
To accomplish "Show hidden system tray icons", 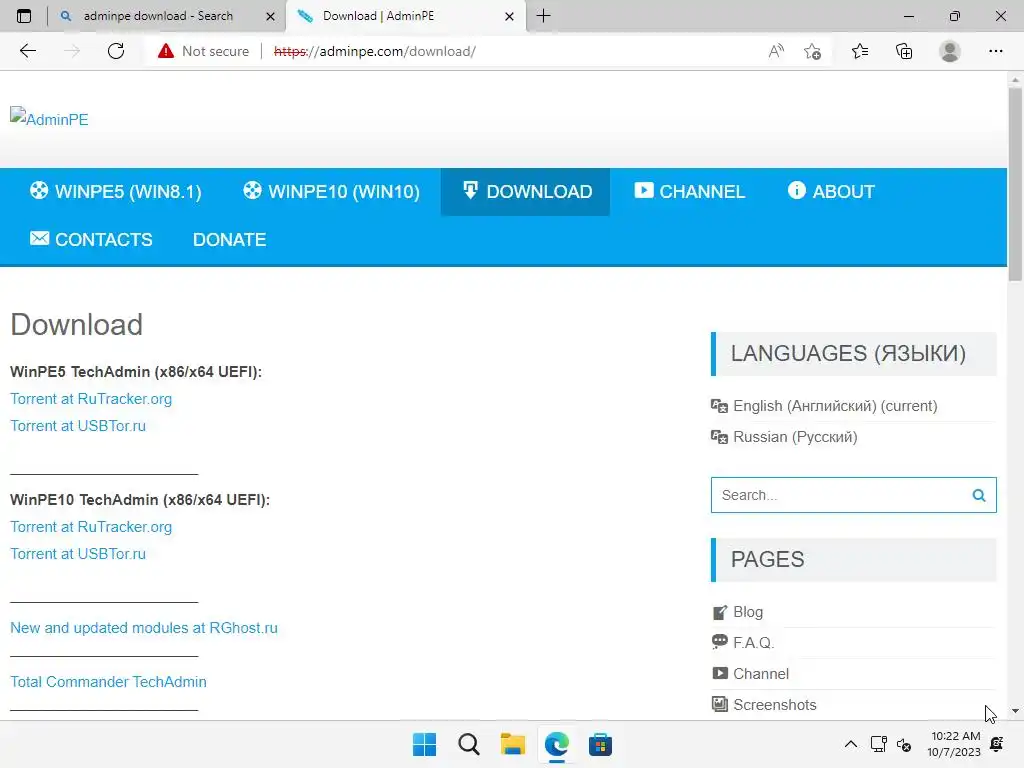I will coord(850,744).
